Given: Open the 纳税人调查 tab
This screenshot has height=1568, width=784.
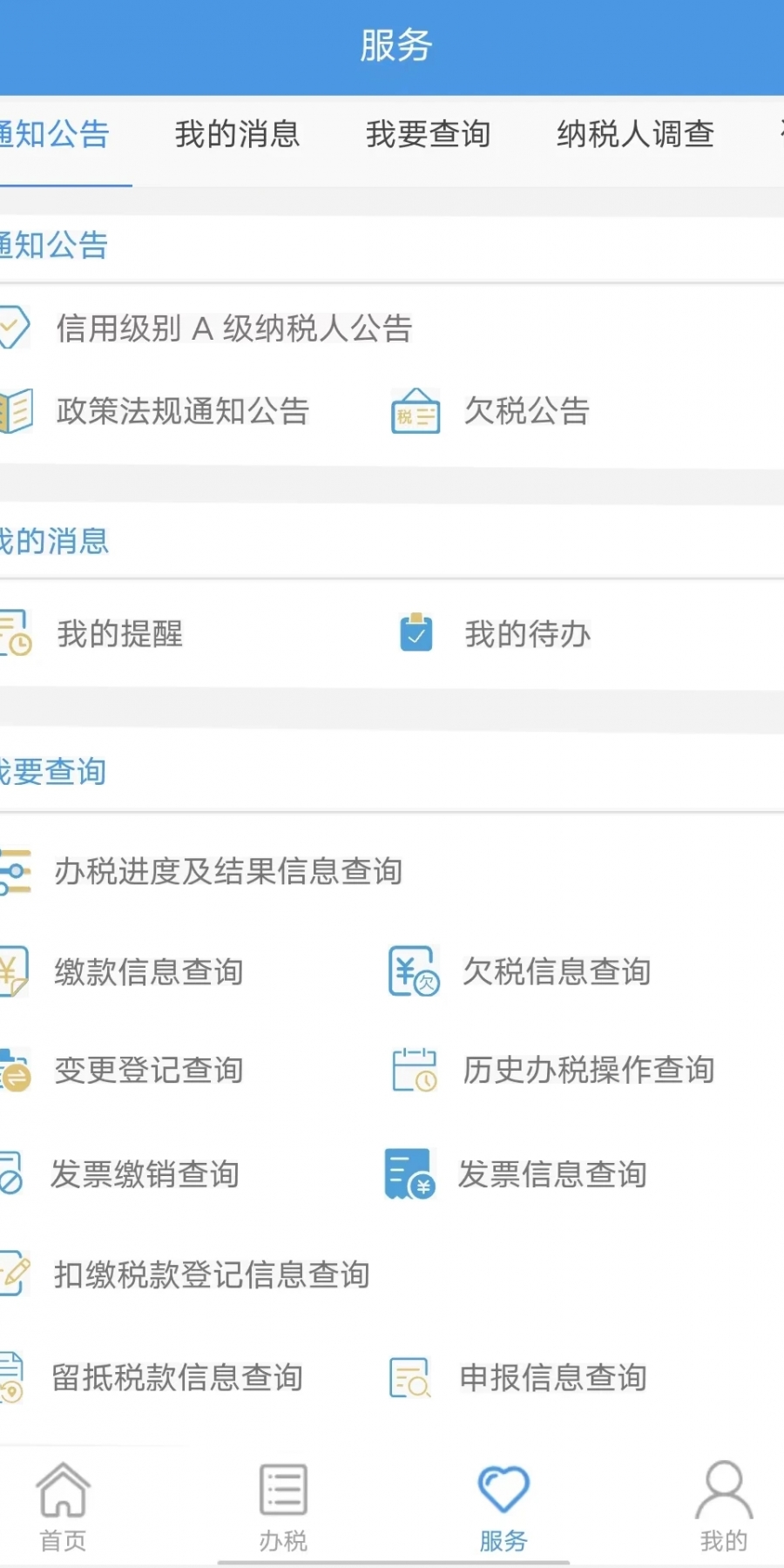Looking at the screenshot, I should coord(636,134).
